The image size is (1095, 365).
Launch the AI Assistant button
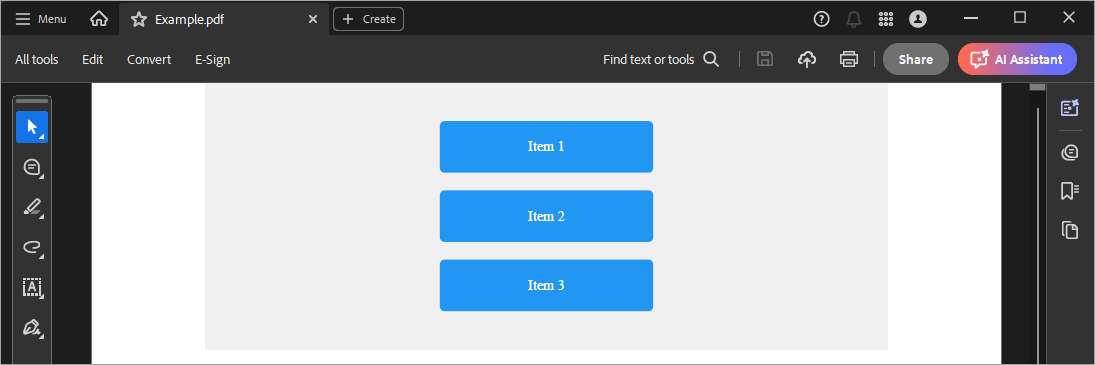[x=1019, y=59]
